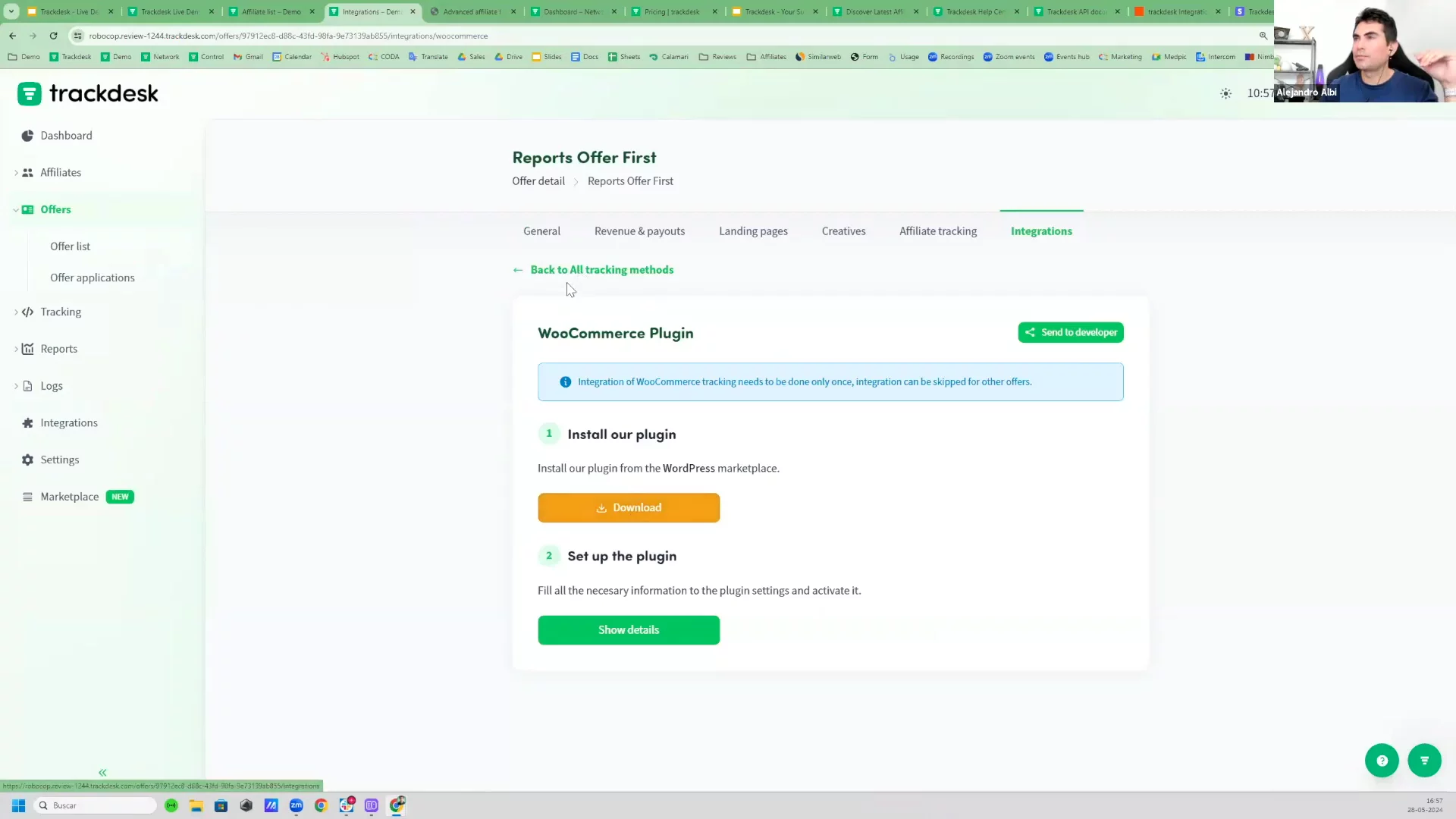Image resolution: width=1456 pixels, height=819 pixels.
Task: Collapse sidebar with double chevron icon
Action: [x=102, y=773]
